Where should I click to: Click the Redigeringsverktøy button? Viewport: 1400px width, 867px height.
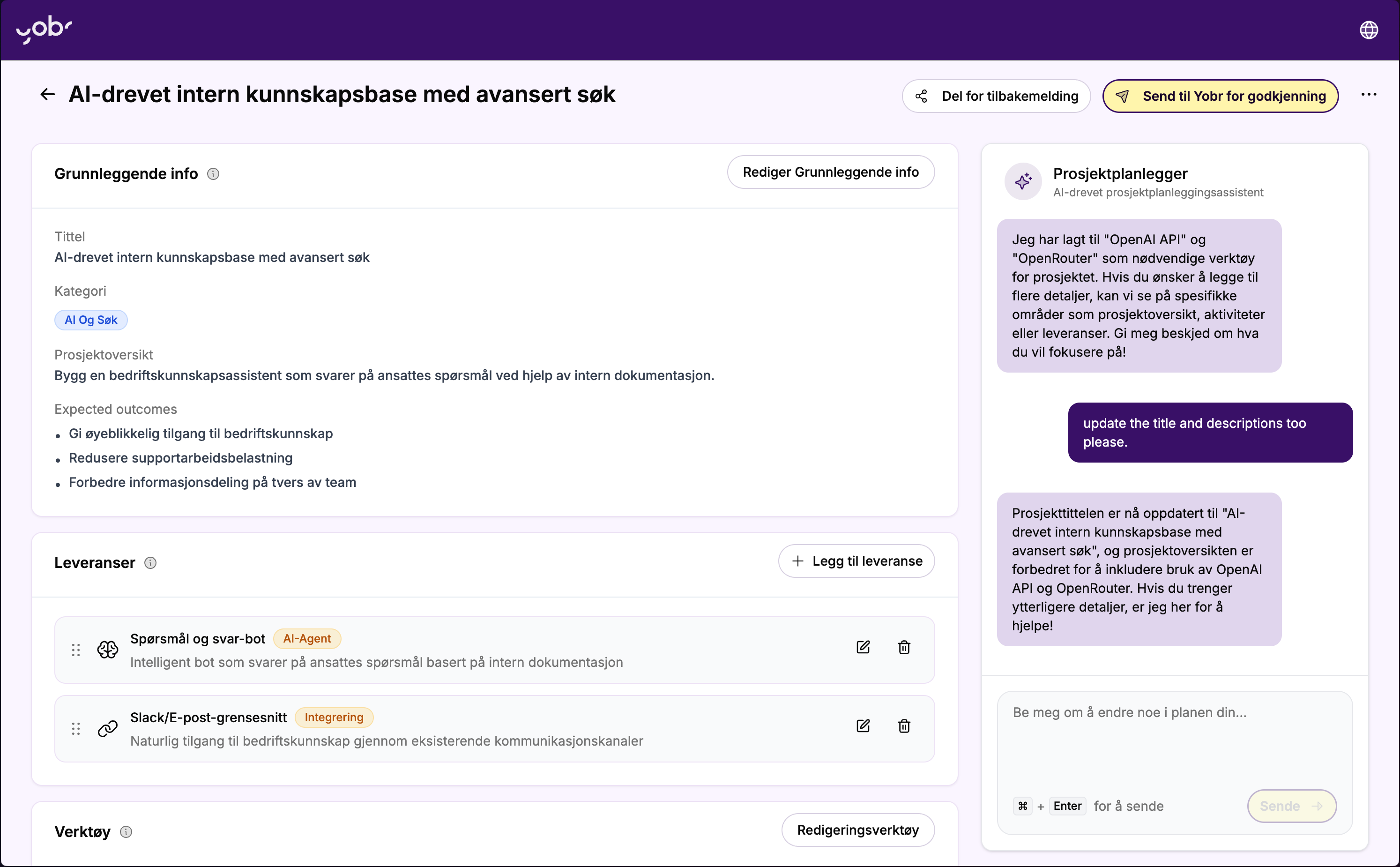857,830
